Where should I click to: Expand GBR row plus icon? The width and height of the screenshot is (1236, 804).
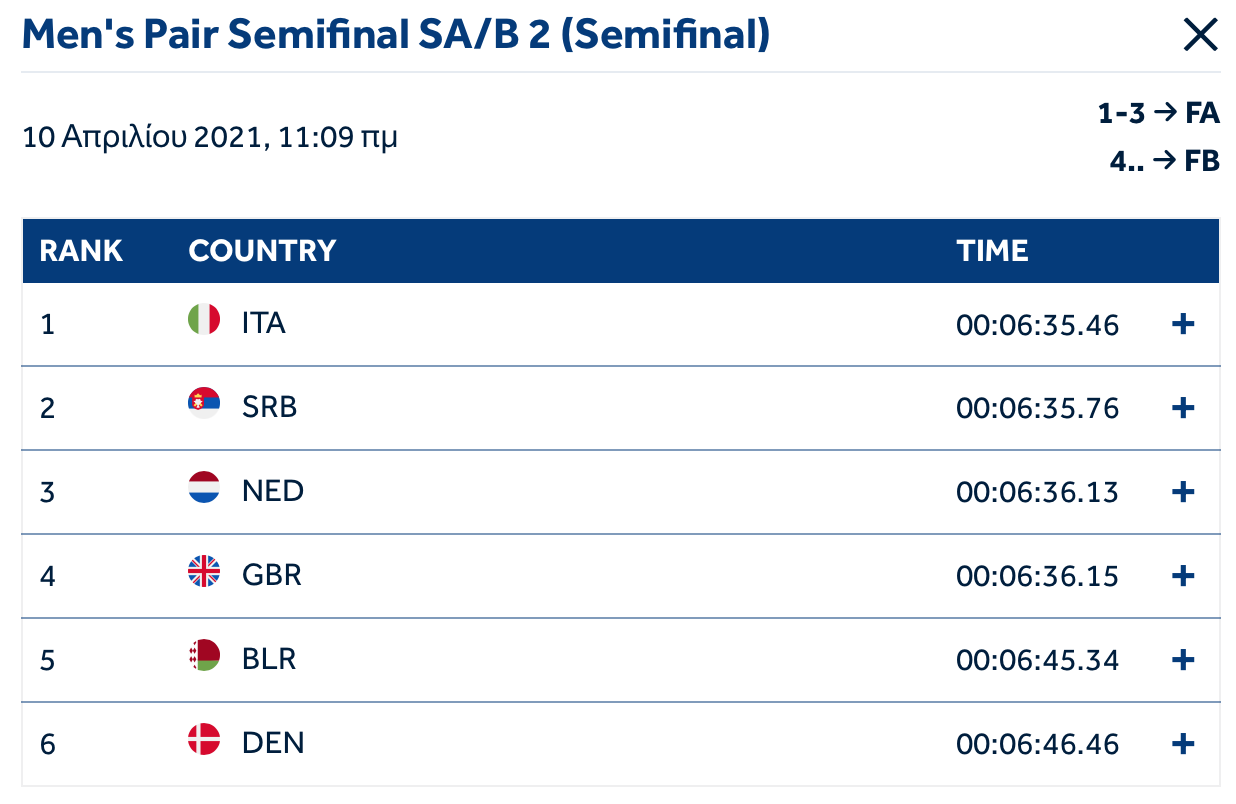click(x=1183, y=576)
